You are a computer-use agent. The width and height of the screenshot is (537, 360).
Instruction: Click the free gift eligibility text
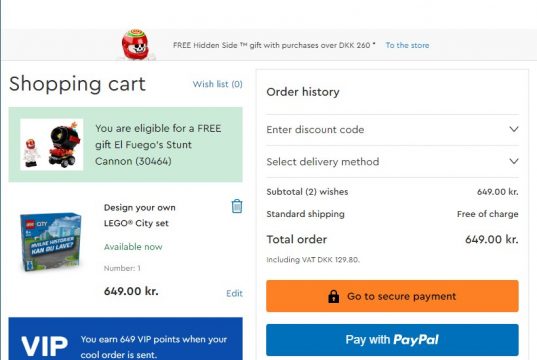tap(158, 145)
